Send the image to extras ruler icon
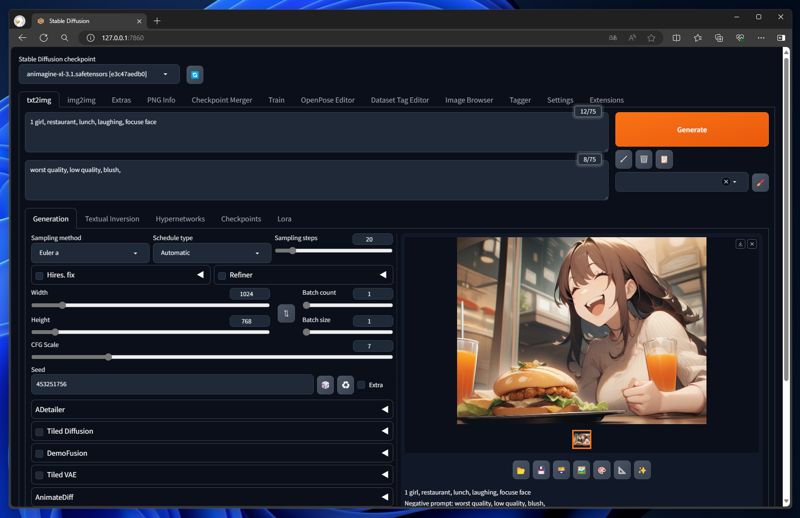The width and height of the screenshot is (800, 518). tap(622, 470)
